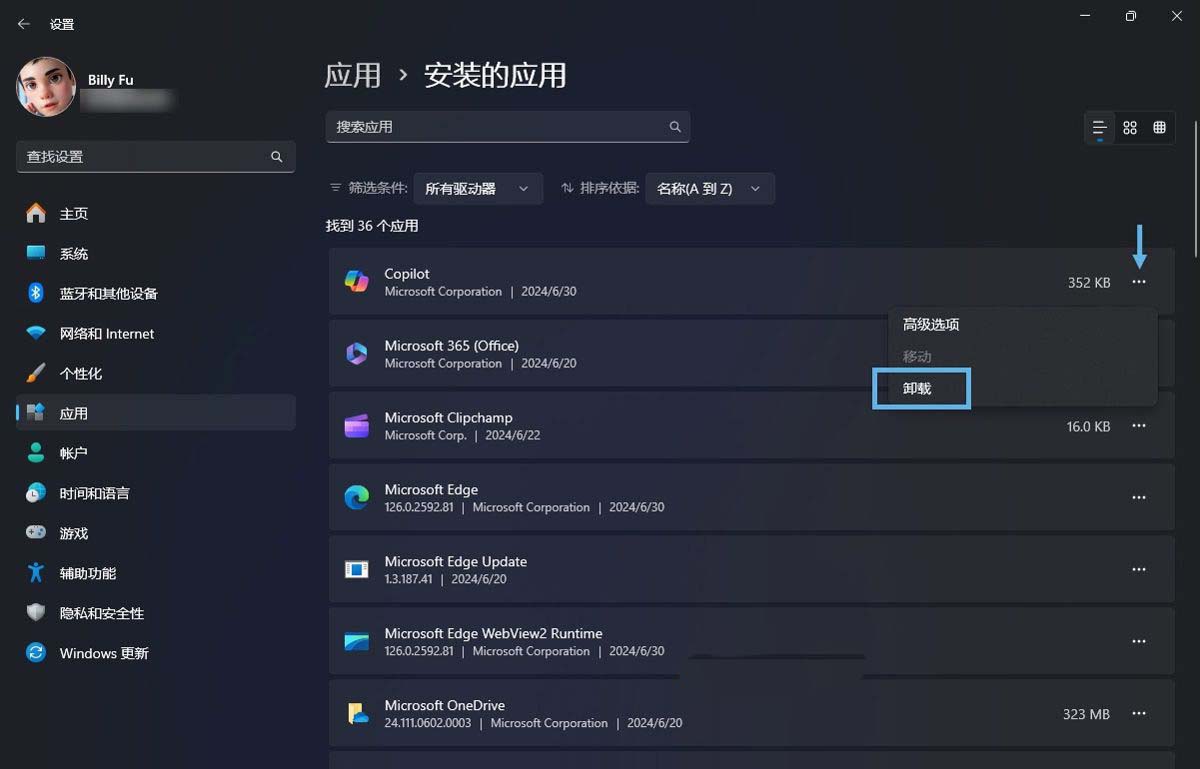
Task: Click the Microsoft Edge Update app icon
Action: [357, 570]
